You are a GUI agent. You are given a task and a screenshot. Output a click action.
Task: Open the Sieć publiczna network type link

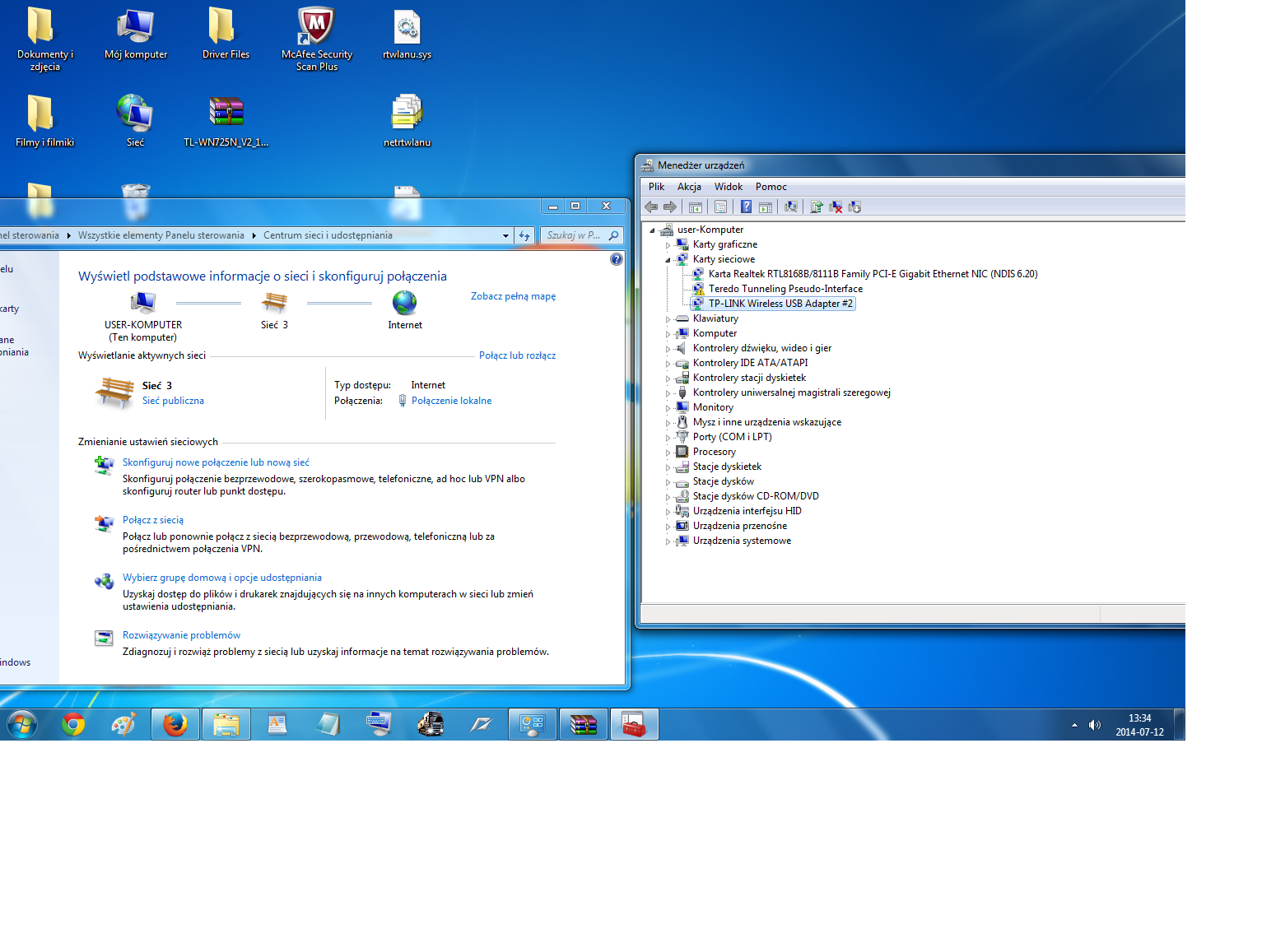[x=173, y=401]
